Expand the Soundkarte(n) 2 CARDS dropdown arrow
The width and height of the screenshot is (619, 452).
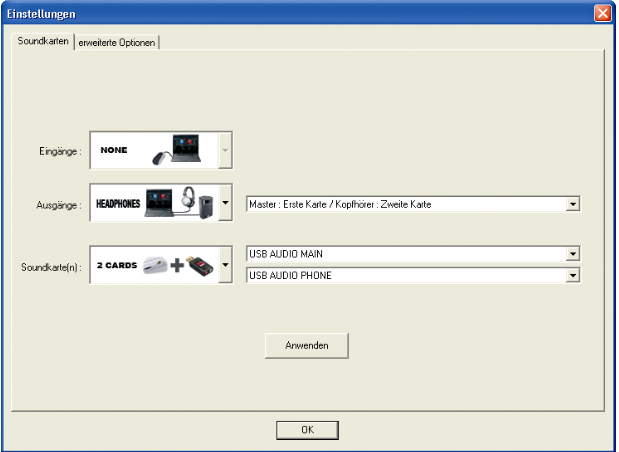[225, 267]
